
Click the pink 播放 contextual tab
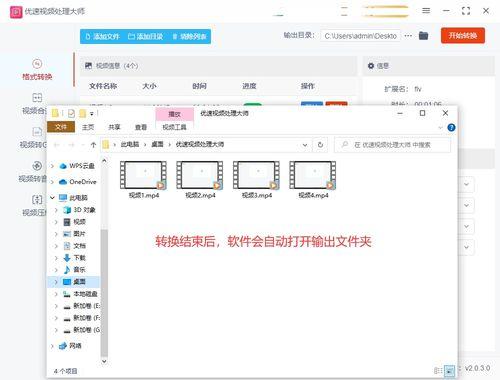pos(174,114)
